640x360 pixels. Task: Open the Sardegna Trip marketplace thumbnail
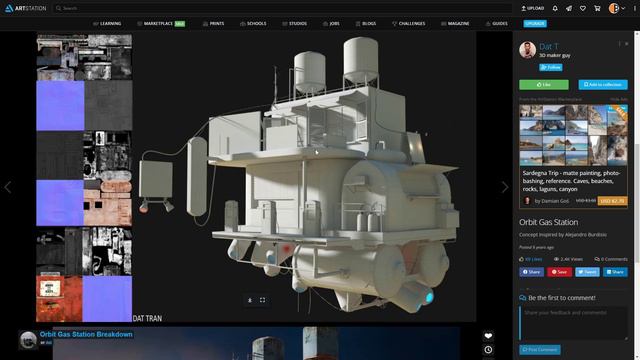pos(573,135)
